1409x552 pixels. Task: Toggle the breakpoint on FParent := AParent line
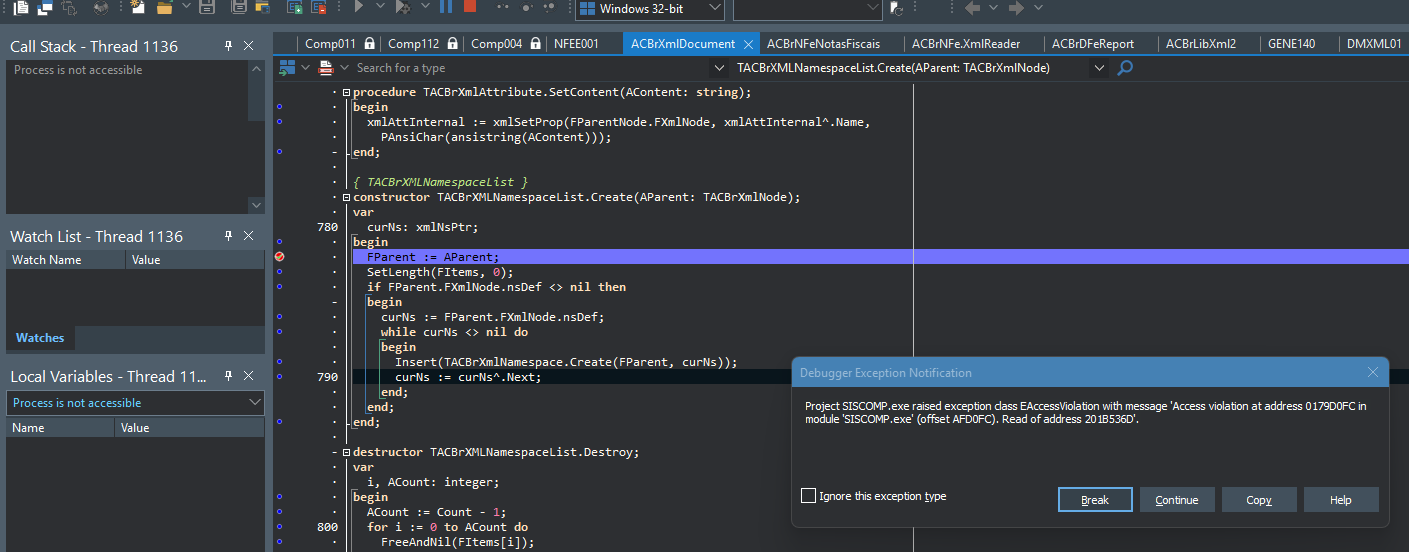tap(280, 257)
